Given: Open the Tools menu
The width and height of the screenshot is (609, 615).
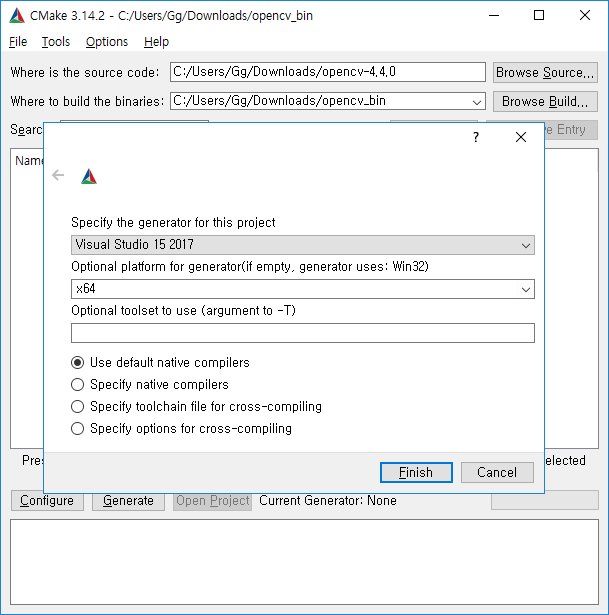Looking at the screenshot, I should (x=56, y=42).
